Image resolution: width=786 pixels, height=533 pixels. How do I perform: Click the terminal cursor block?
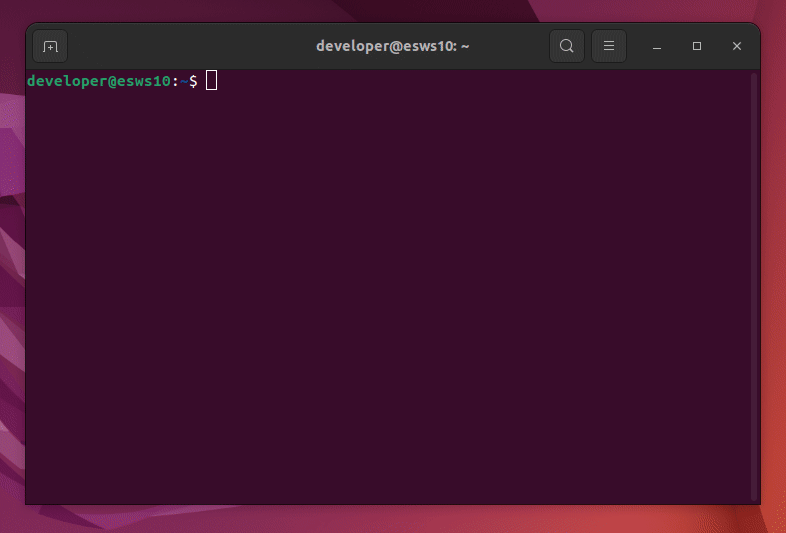pos(212,81)
